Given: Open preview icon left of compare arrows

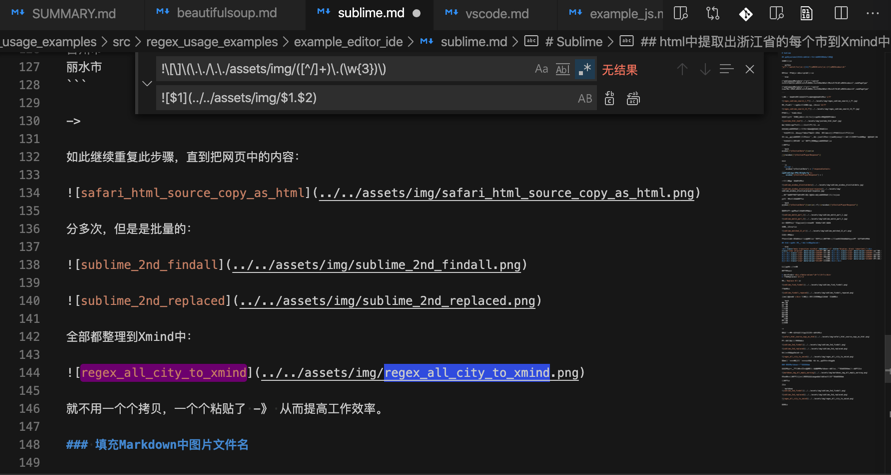Looking at the screenshot, I should [x=680, y=13].
